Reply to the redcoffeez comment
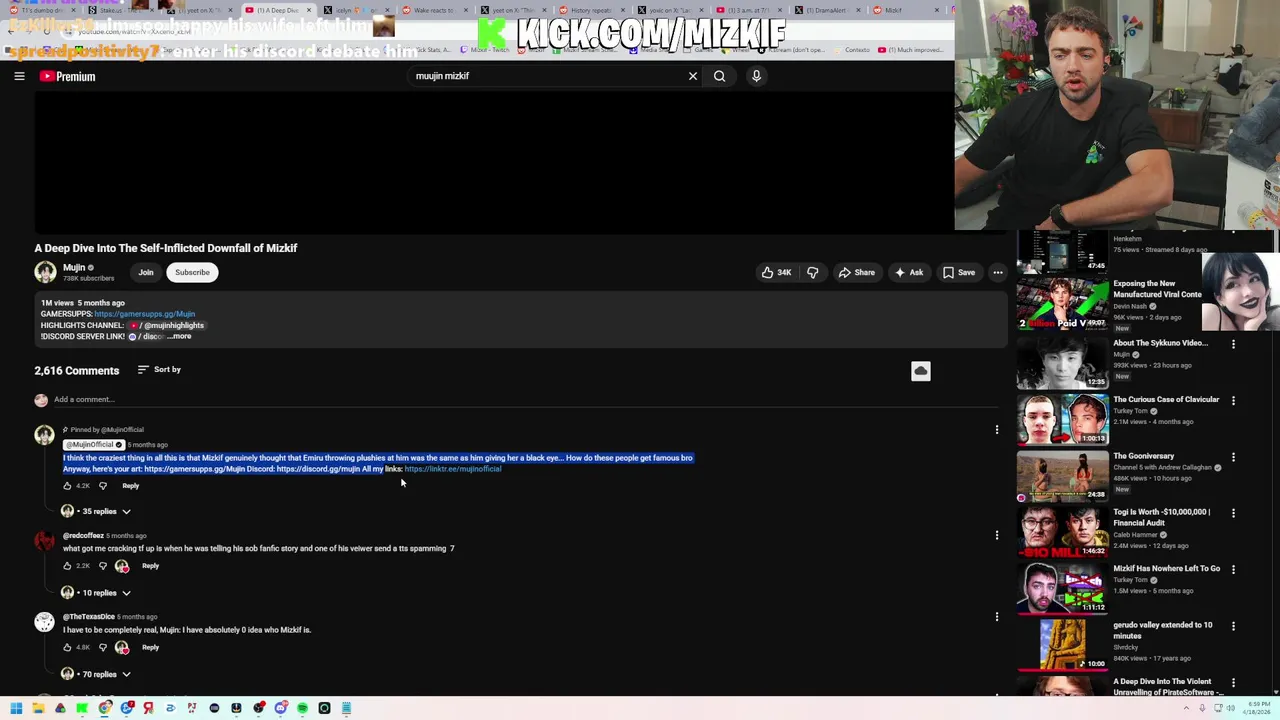Screen dimensions: 1280x720 [150, 566]
